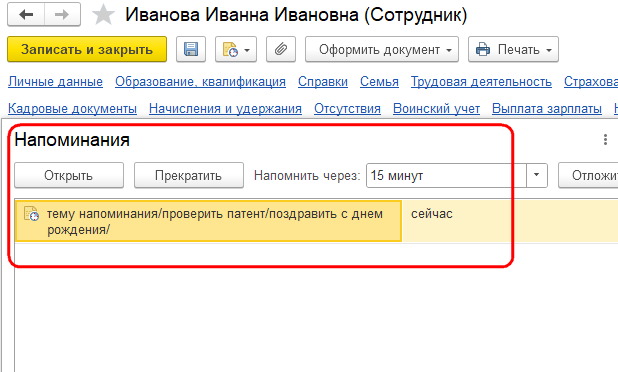
Task: Open the Выплата зарплаты link
Action: pos(547,108)
